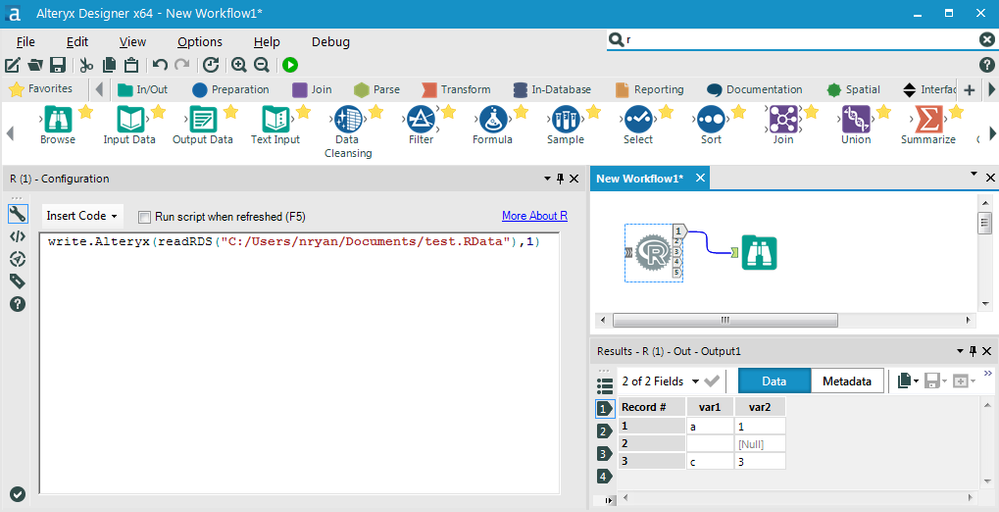Click the Run Workflow green play button
999x512 pixels.
coord(290,65)
